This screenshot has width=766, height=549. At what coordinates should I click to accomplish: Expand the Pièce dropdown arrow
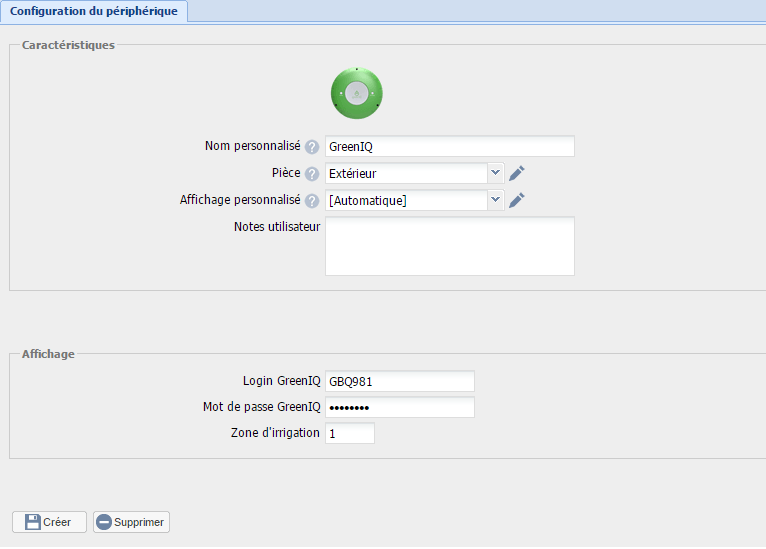pyautogui.click(x=496, y=173)
